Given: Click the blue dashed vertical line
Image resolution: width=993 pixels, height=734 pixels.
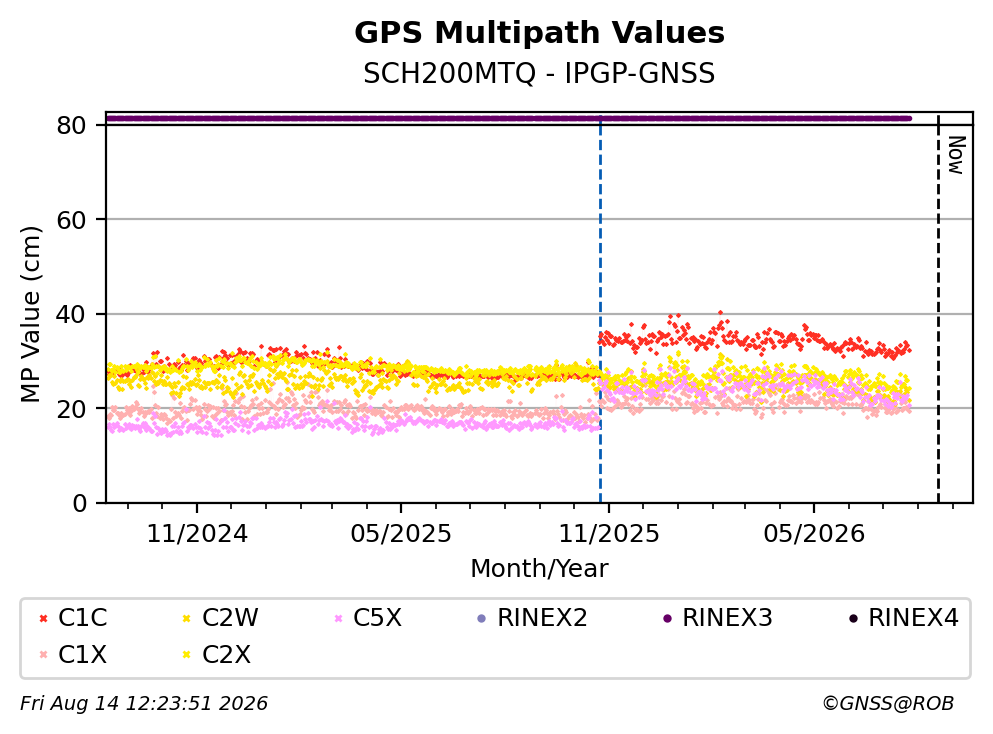Looking at the screenshot, I should (x=600, y=310).
